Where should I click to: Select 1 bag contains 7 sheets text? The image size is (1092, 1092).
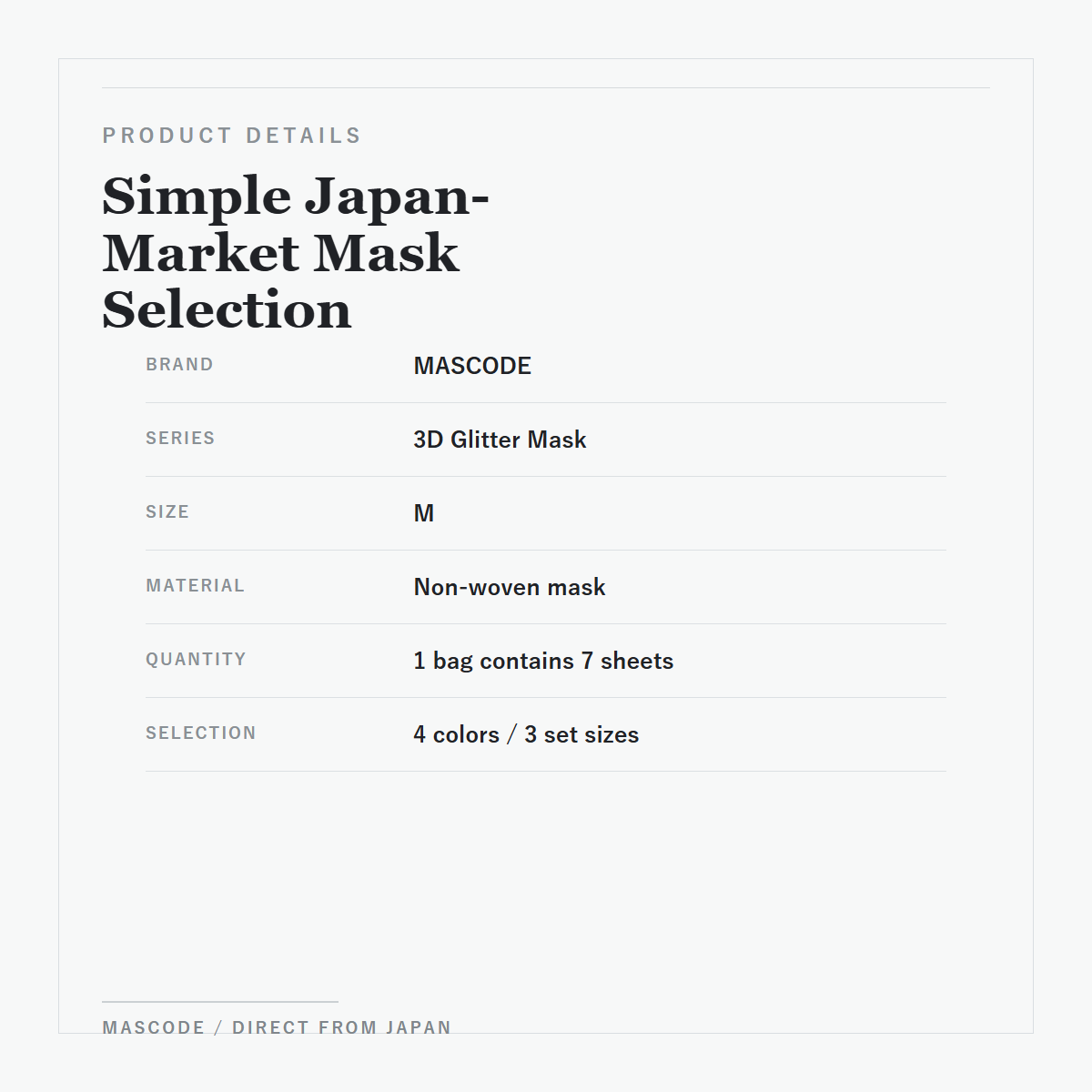coord(543,661)
